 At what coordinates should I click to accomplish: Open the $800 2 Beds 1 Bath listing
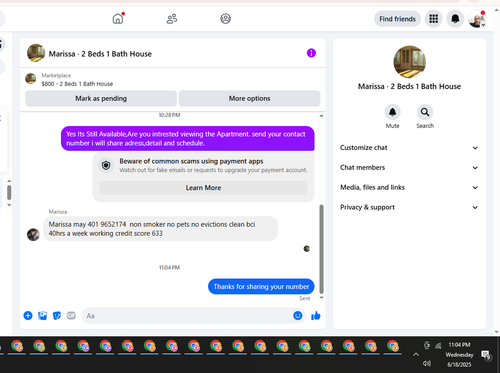point(77,84)
